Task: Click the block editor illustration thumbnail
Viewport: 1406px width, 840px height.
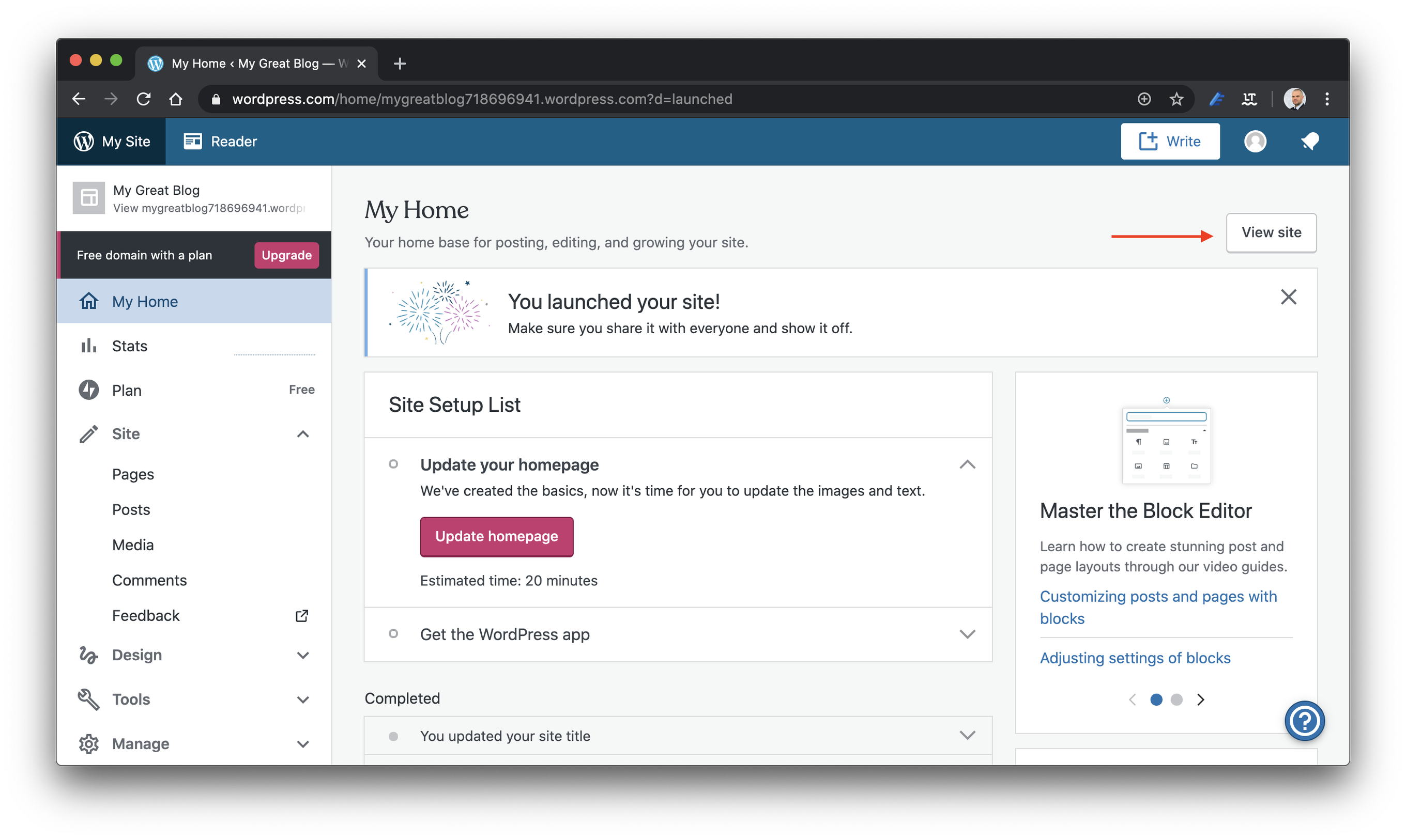Action: 1166,440
